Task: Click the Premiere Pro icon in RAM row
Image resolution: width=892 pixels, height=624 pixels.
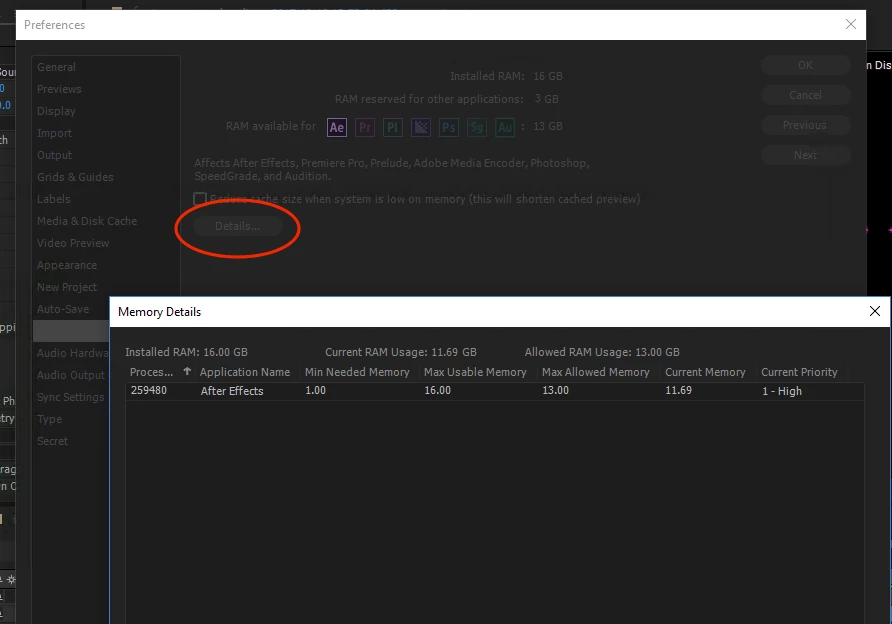Action: [x=365, y=127]
